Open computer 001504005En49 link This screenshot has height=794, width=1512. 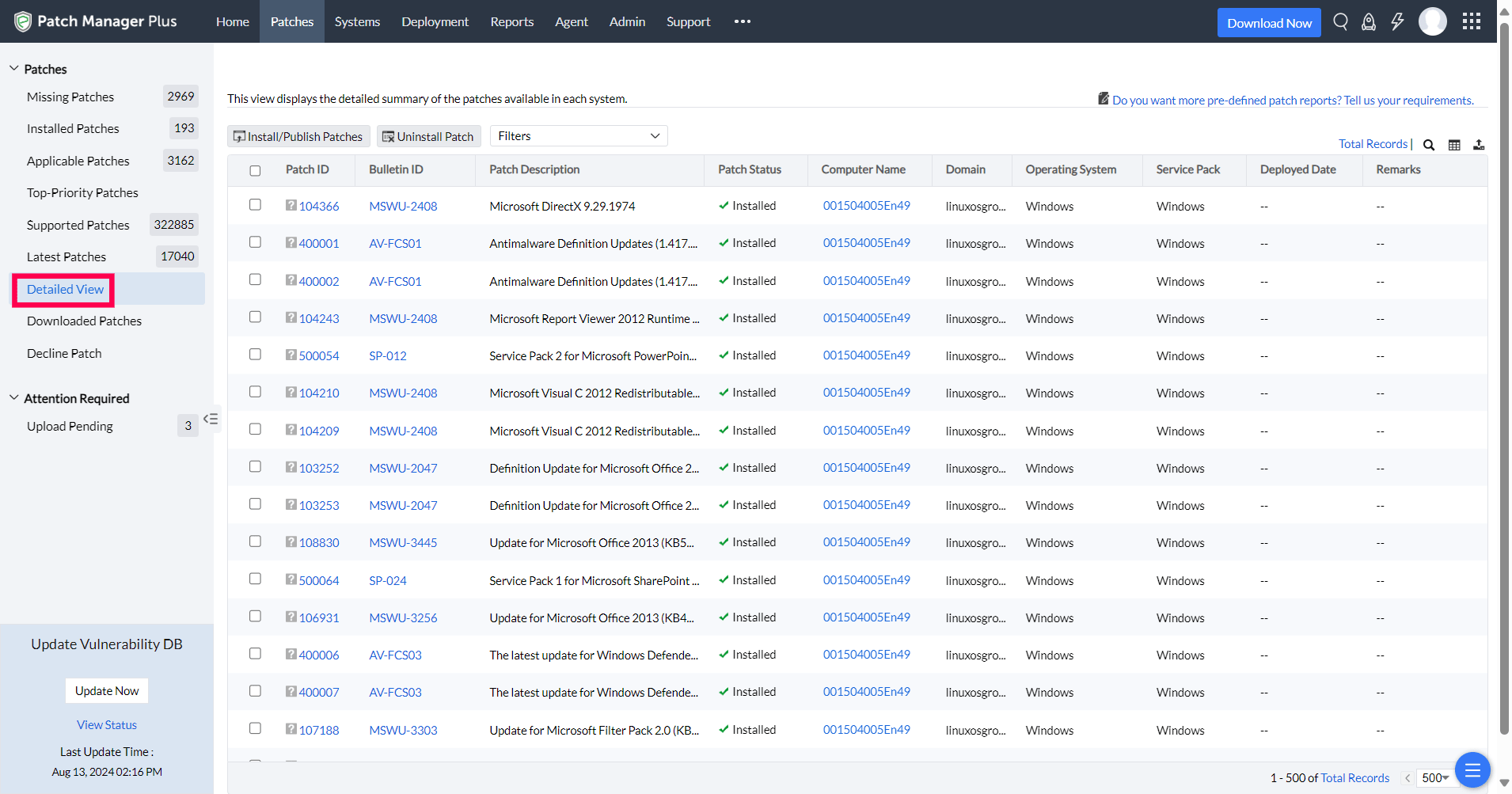coord(866,205)
